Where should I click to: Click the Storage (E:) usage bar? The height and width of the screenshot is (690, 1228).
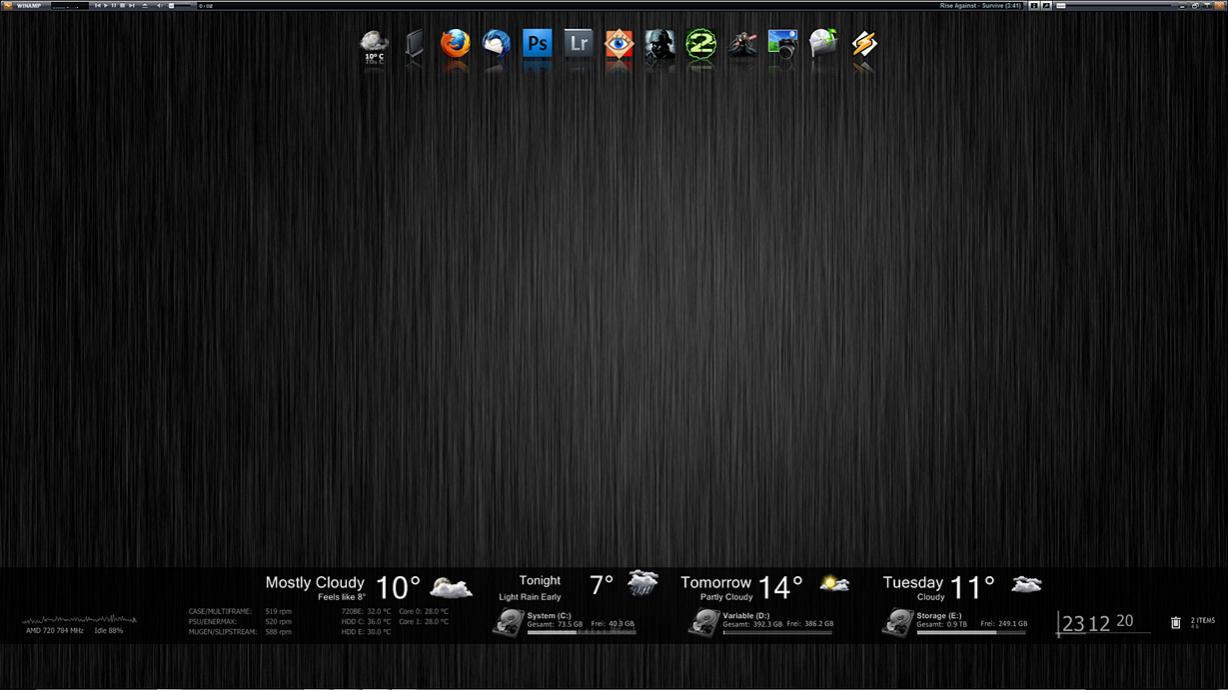(971, 632)
